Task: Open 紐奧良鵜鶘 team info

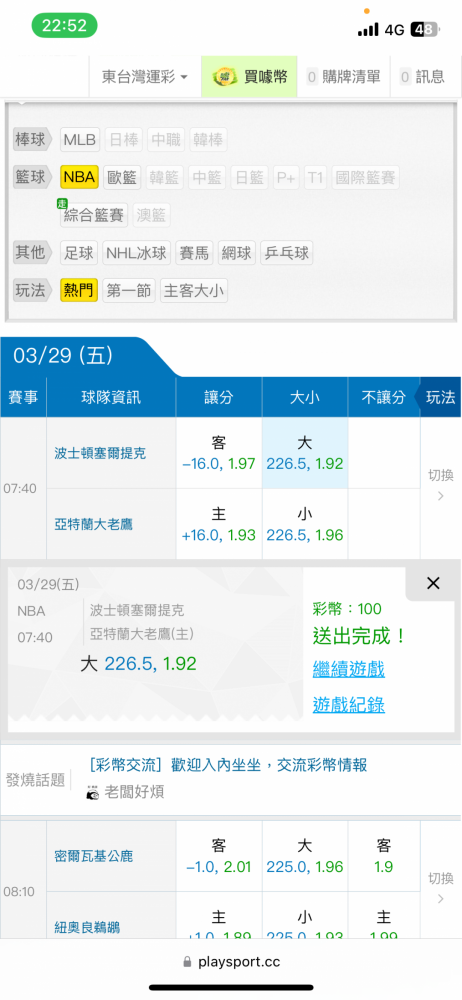Action: click(86, 927)
